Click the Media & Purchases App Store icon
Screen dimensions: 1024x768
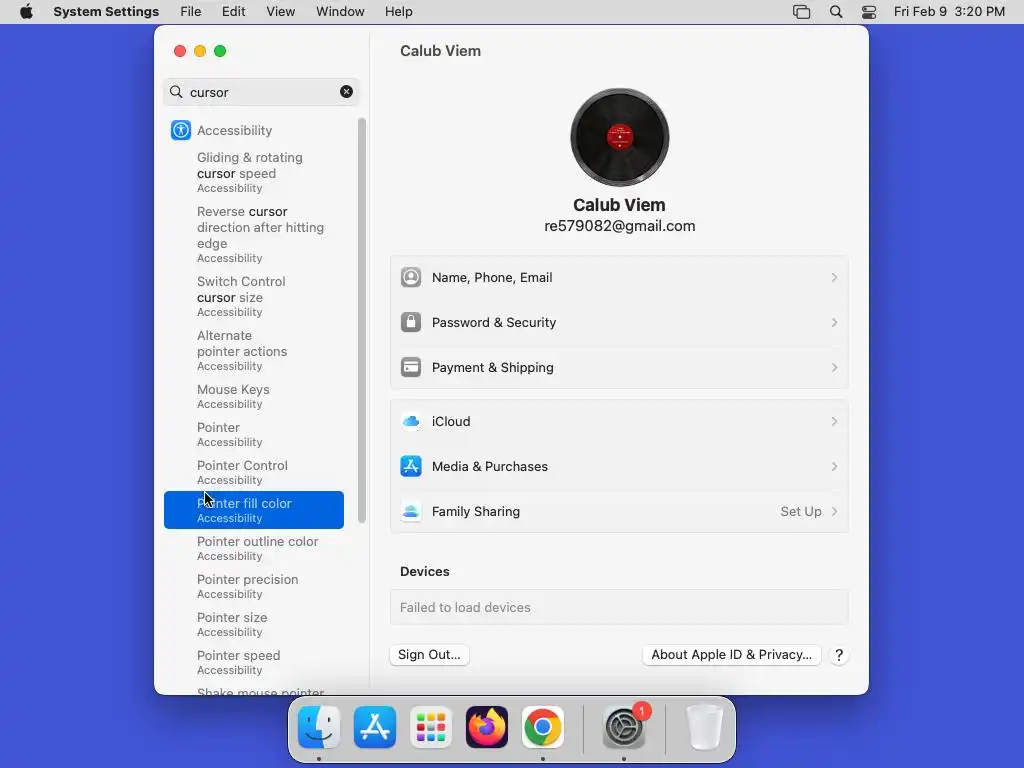[411, 466]
